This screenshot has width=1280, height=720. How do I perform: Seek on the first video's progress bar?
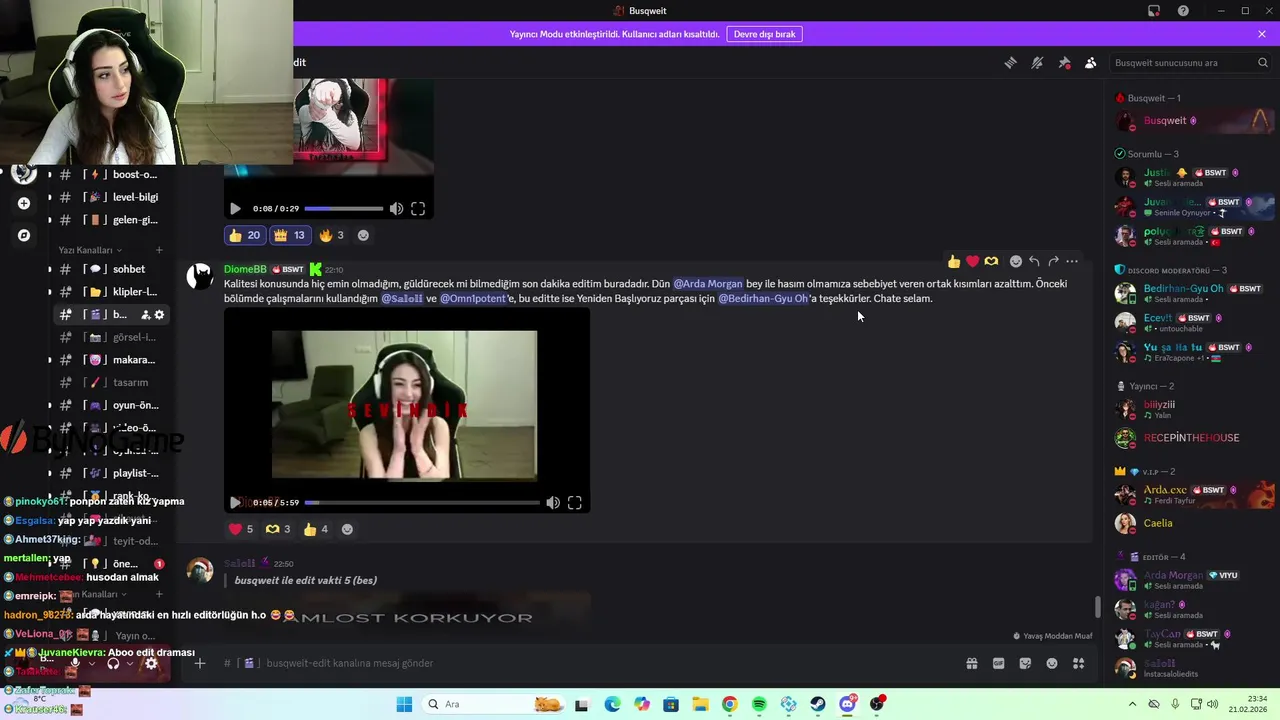point(343,209)
